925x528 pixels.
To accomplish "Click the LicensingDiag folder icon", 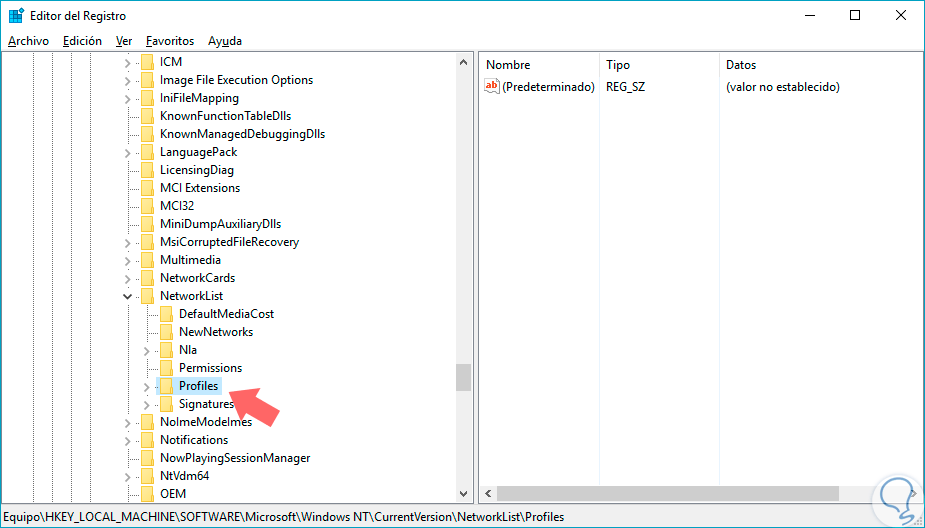I will (147, 170).
